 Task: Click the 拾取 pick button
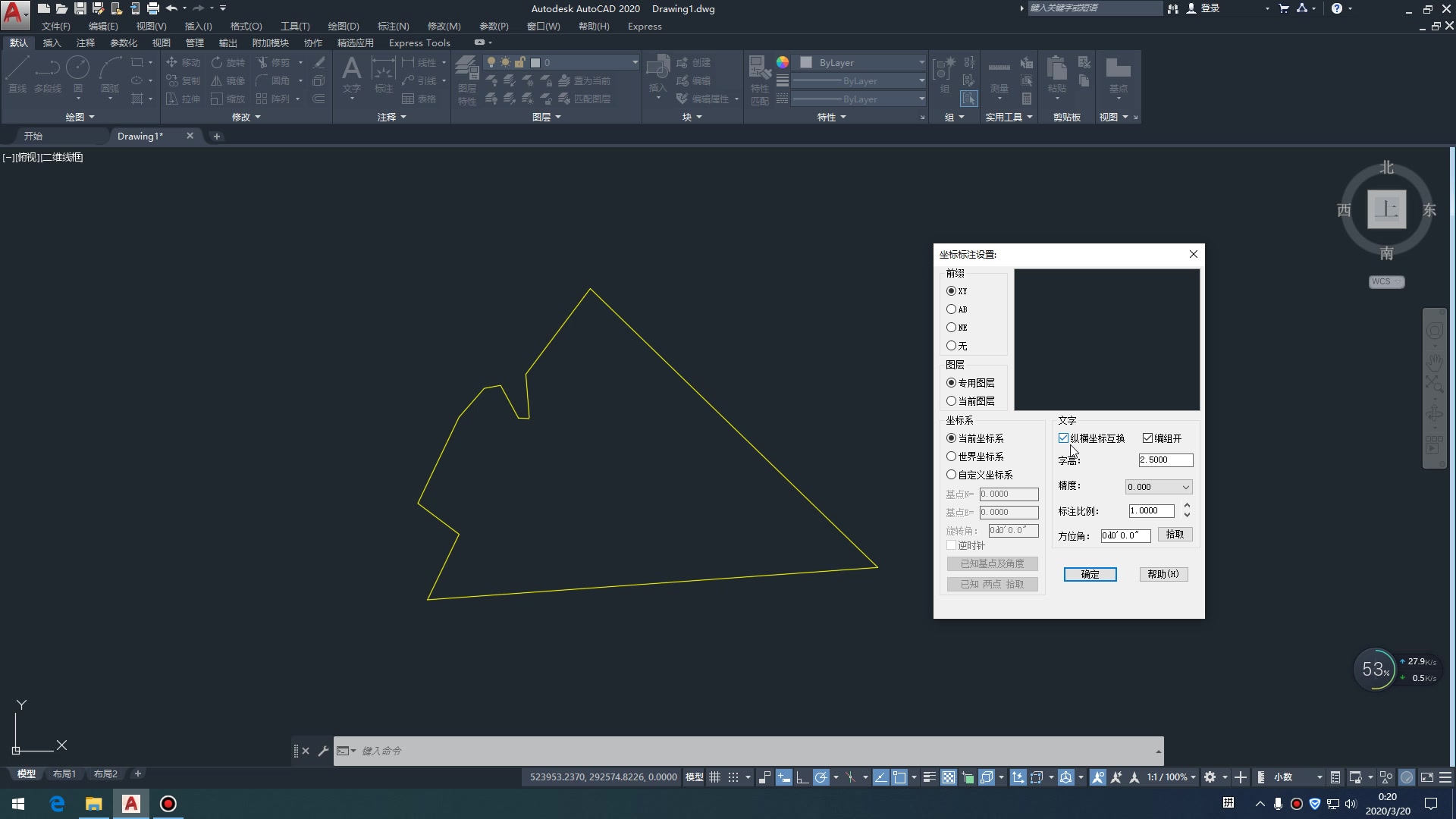tap(1175, 535)
